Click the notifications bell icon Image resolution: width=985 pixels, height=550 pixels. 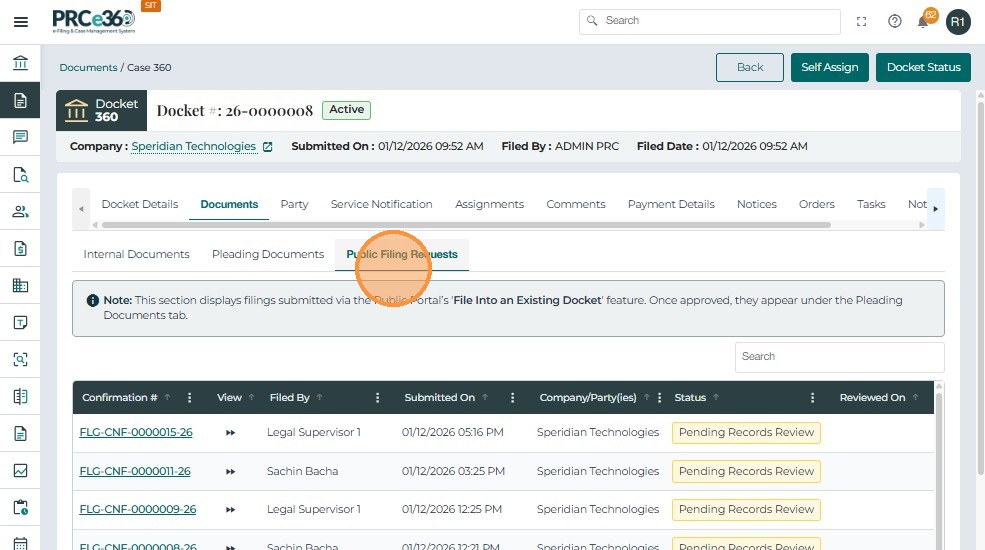(923, 21)
